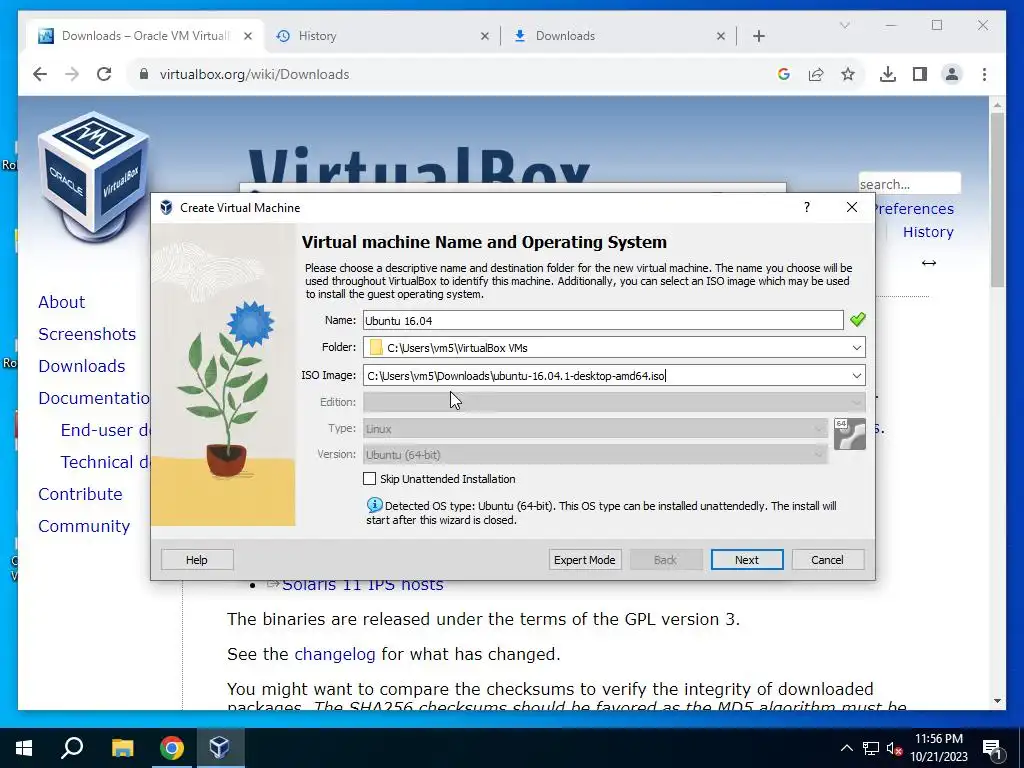Open the Community link in sidebar
The height and width of the screenshot is (768, 1024).
(x=84, y=526)
